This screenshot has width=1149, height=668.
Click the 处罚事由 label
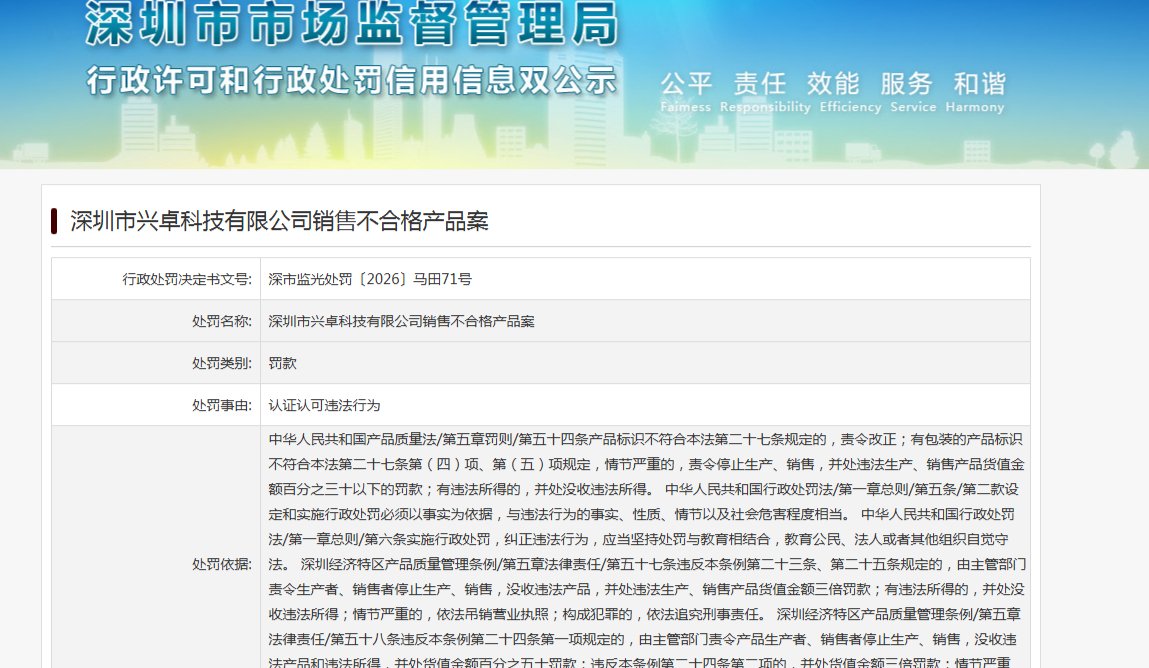[221, 405]
